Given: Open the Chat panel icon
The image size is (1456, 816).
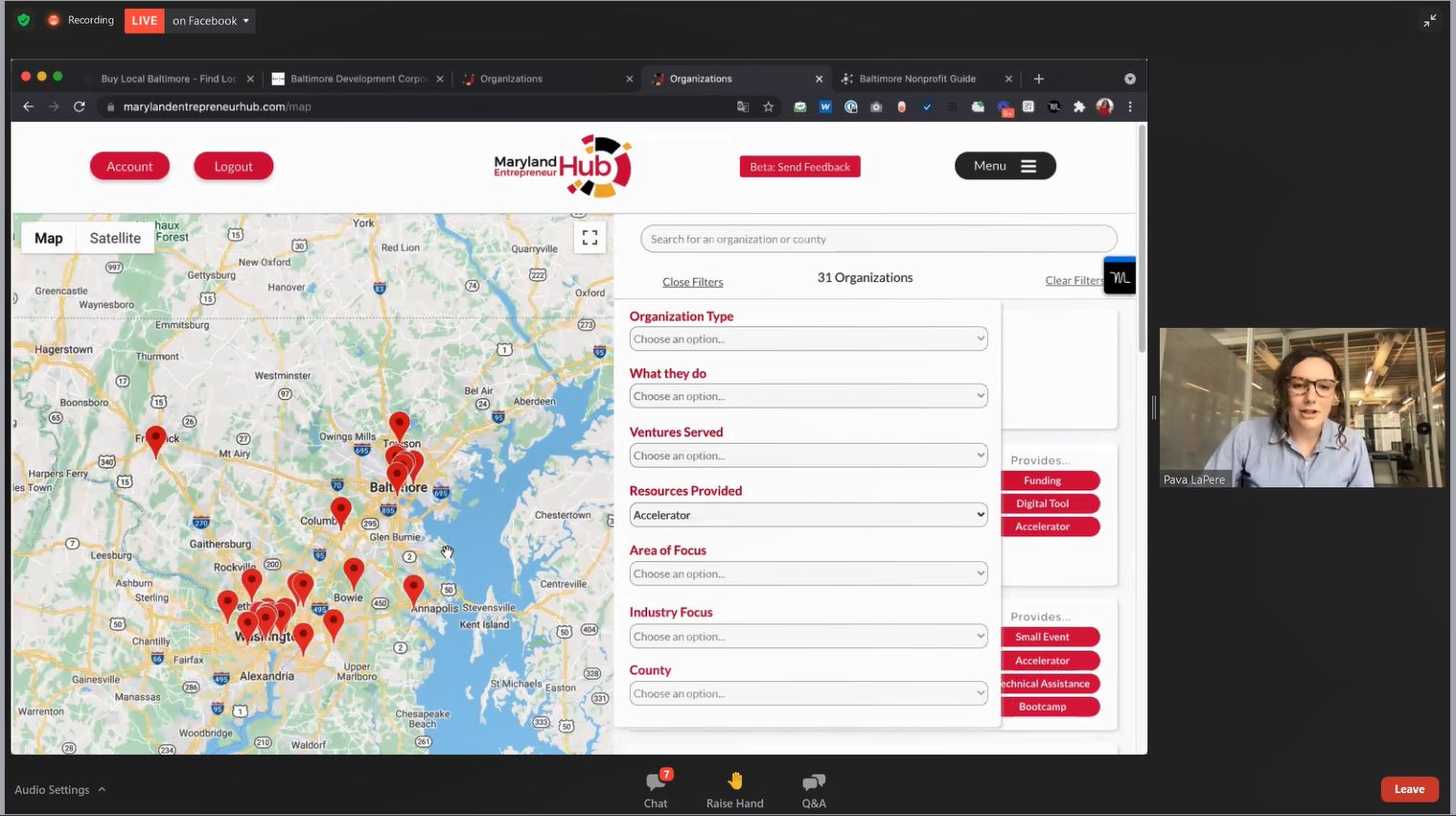Looking at the screenshot, I should 656,782.
